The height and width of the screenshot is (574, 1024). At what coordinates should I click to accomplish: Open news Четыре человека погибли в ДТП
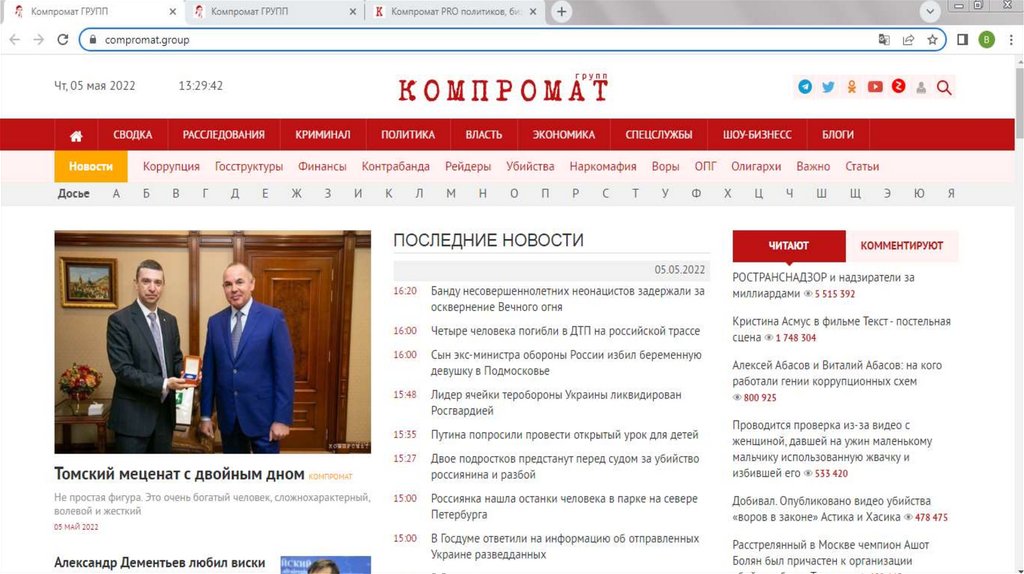pos(565,331)
